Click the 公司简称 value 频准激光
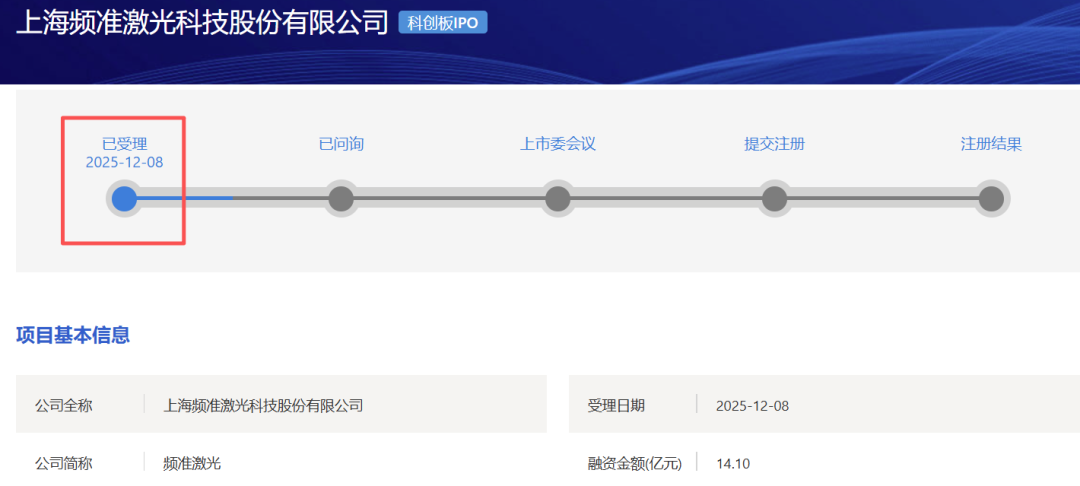Screen dimensions: 1080x486 click(x=192, y=464)
